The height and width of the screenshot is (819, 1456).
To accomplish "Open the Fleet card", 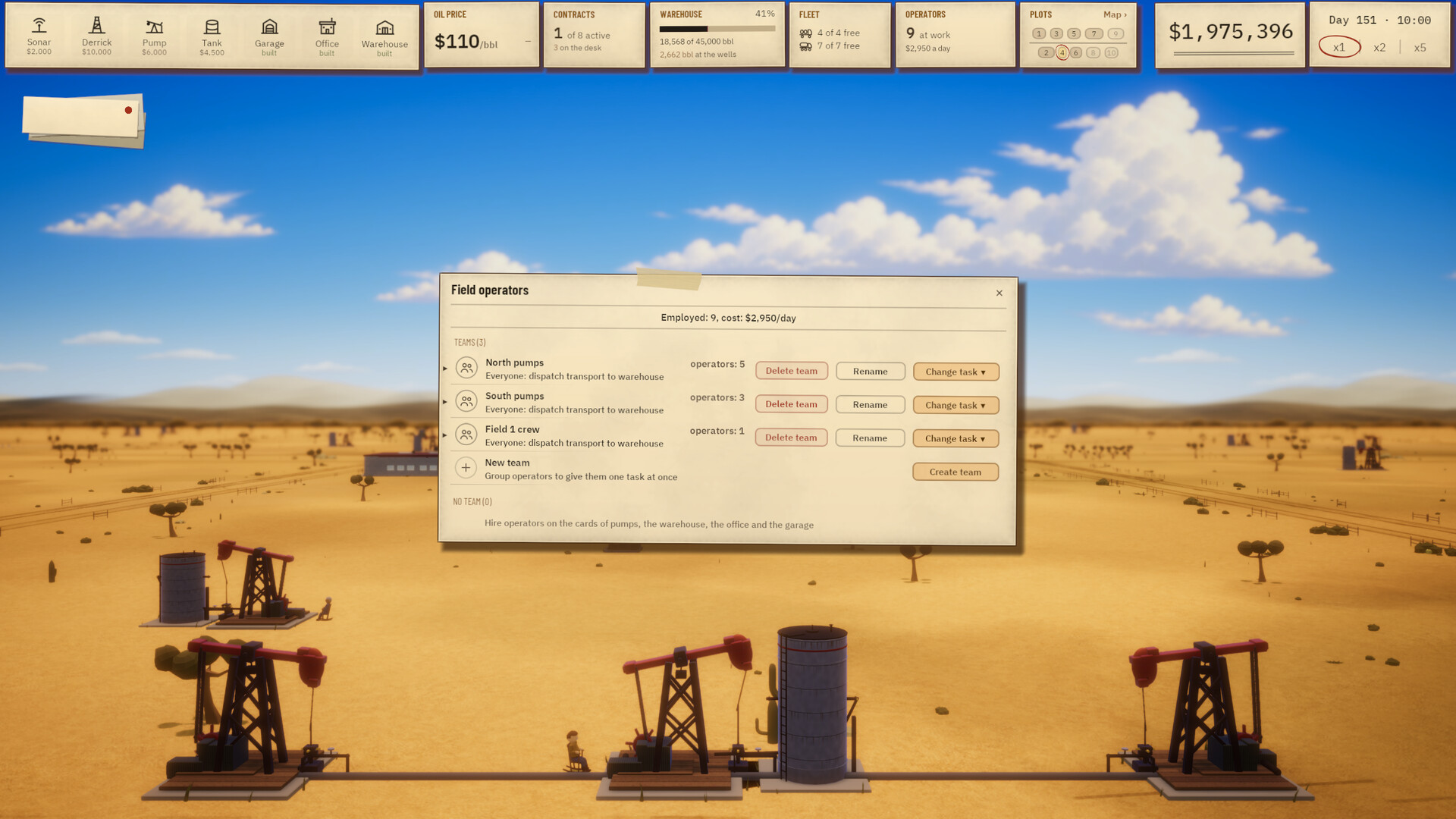I will [x=839, y=34].
